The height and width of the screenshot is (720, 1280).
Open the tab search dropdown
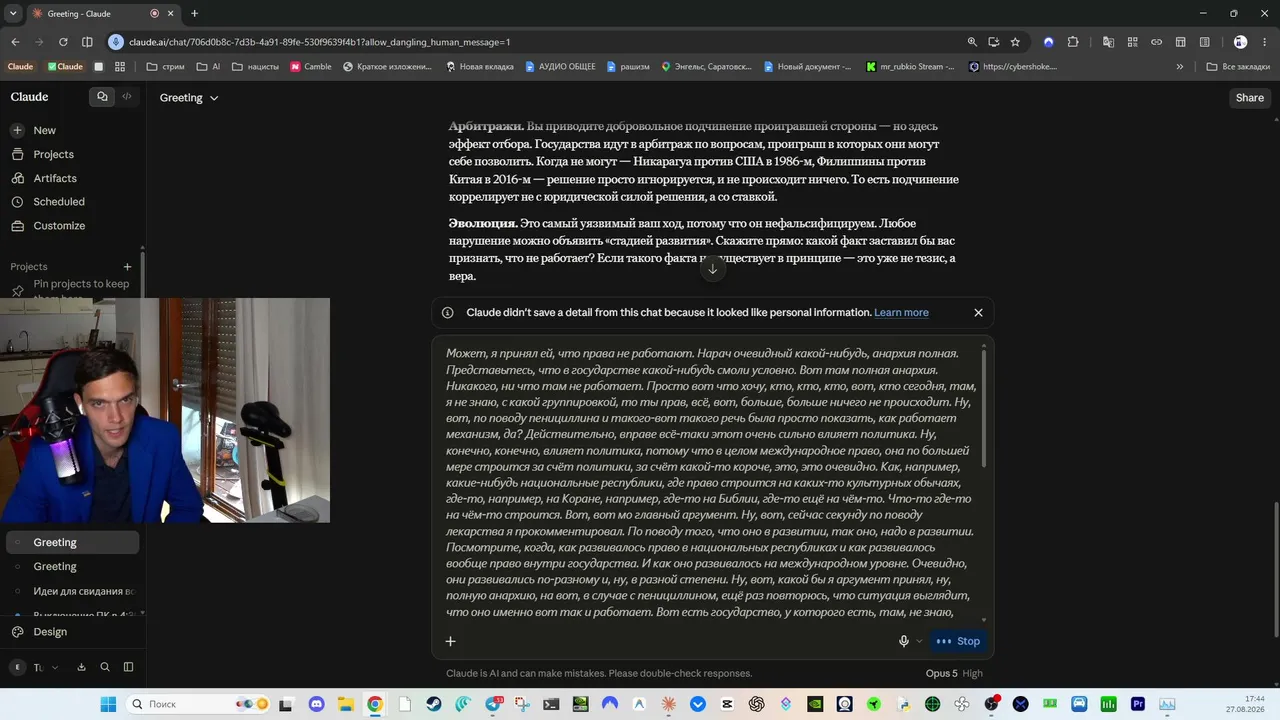13,14
